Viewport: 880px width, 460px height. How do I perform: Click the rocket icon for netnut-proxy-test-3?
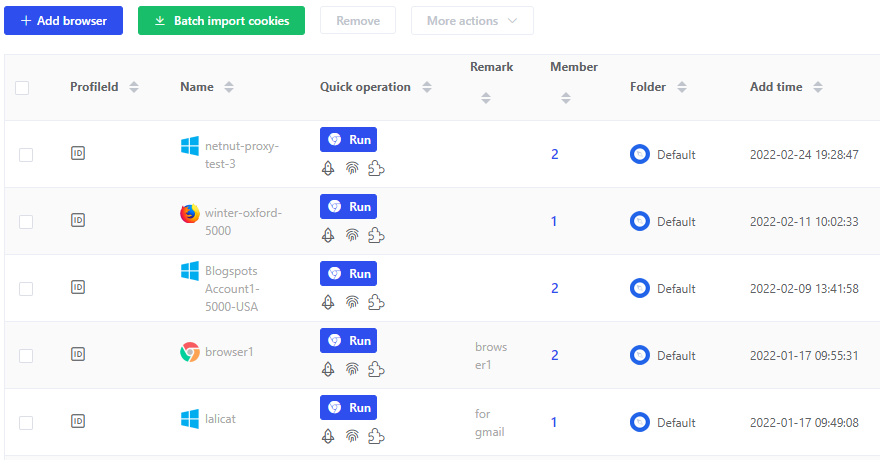click(327, 168)
